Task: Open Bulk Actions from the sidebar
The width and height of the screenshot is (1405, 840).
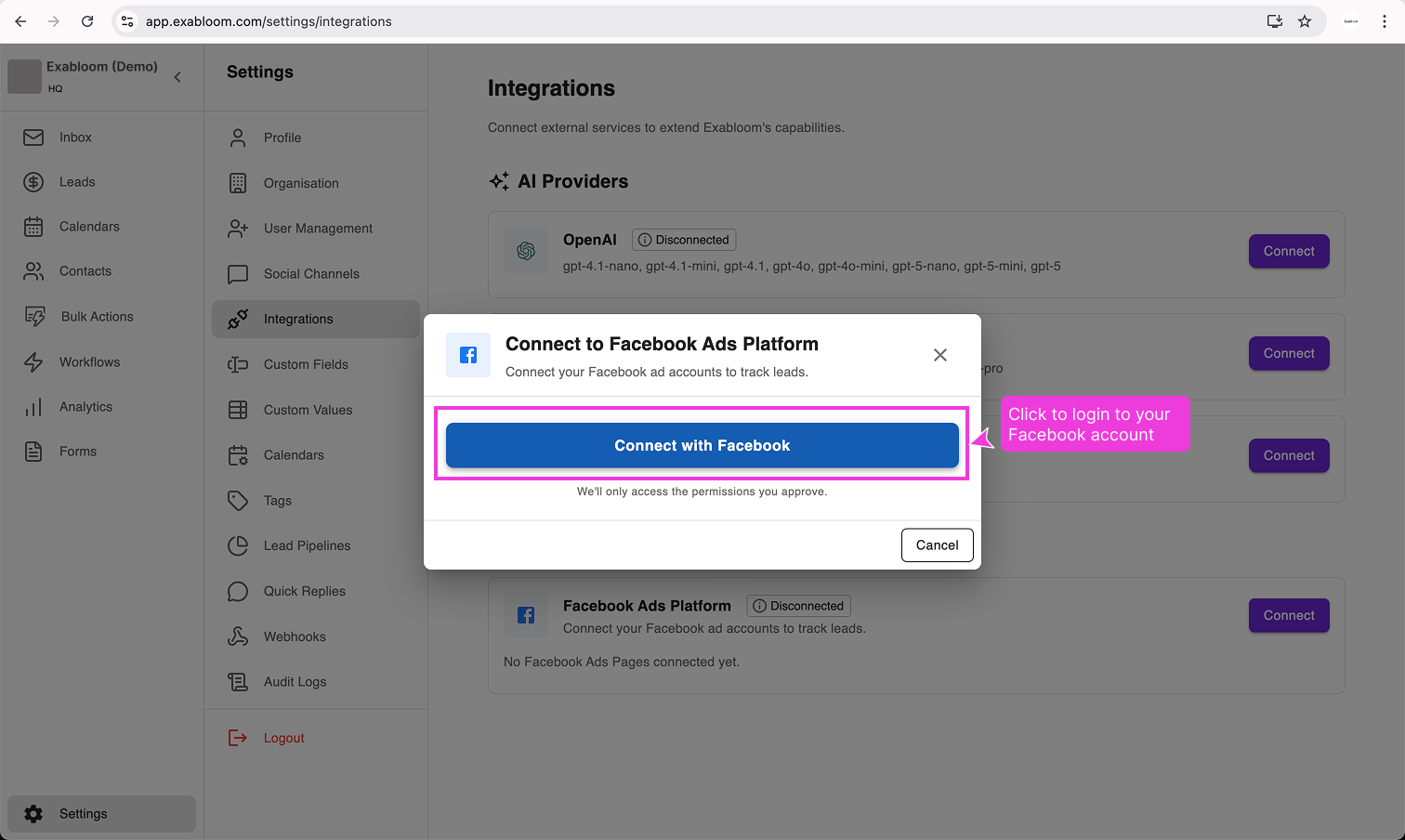Action: point(33,316)
